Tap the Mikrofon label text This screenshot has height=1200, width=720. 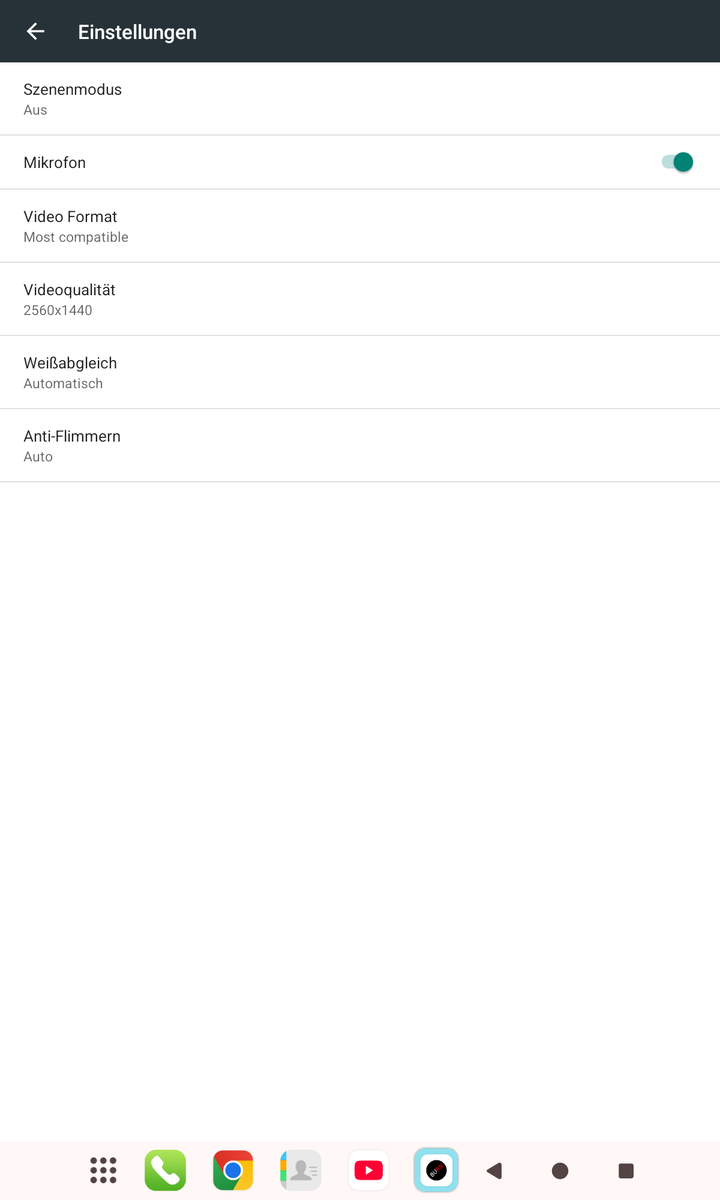click(55, 162)
